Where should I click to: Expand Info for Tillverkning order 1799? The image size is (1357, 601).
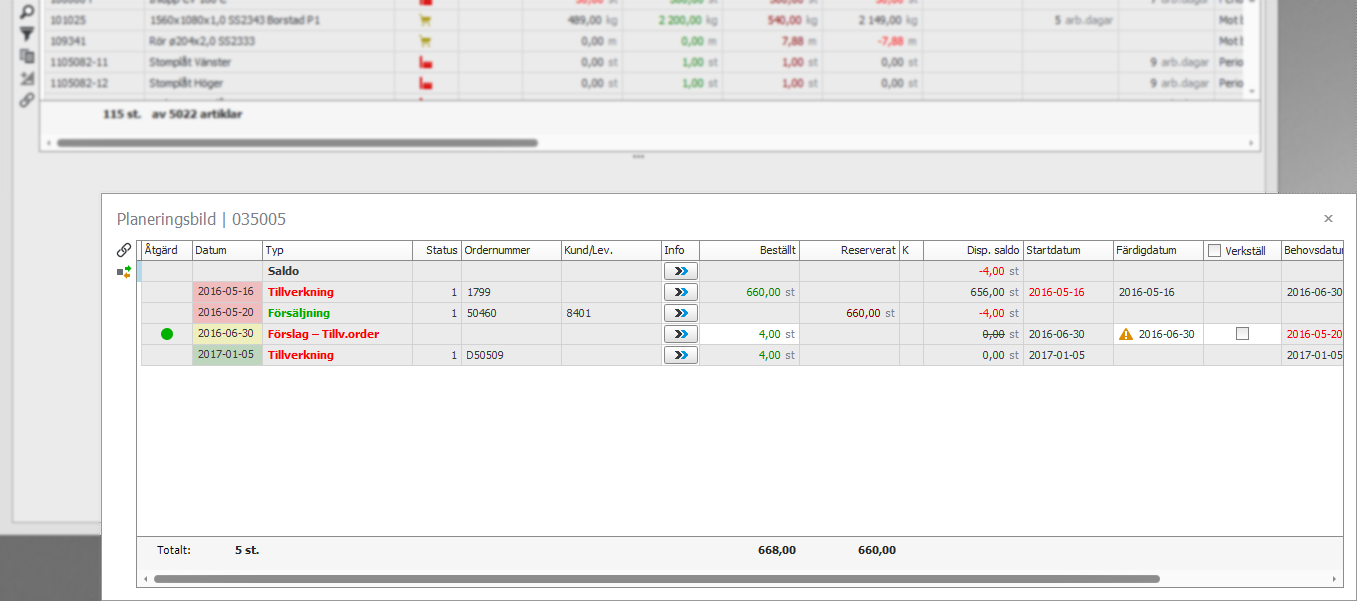(x=681, y=292)
